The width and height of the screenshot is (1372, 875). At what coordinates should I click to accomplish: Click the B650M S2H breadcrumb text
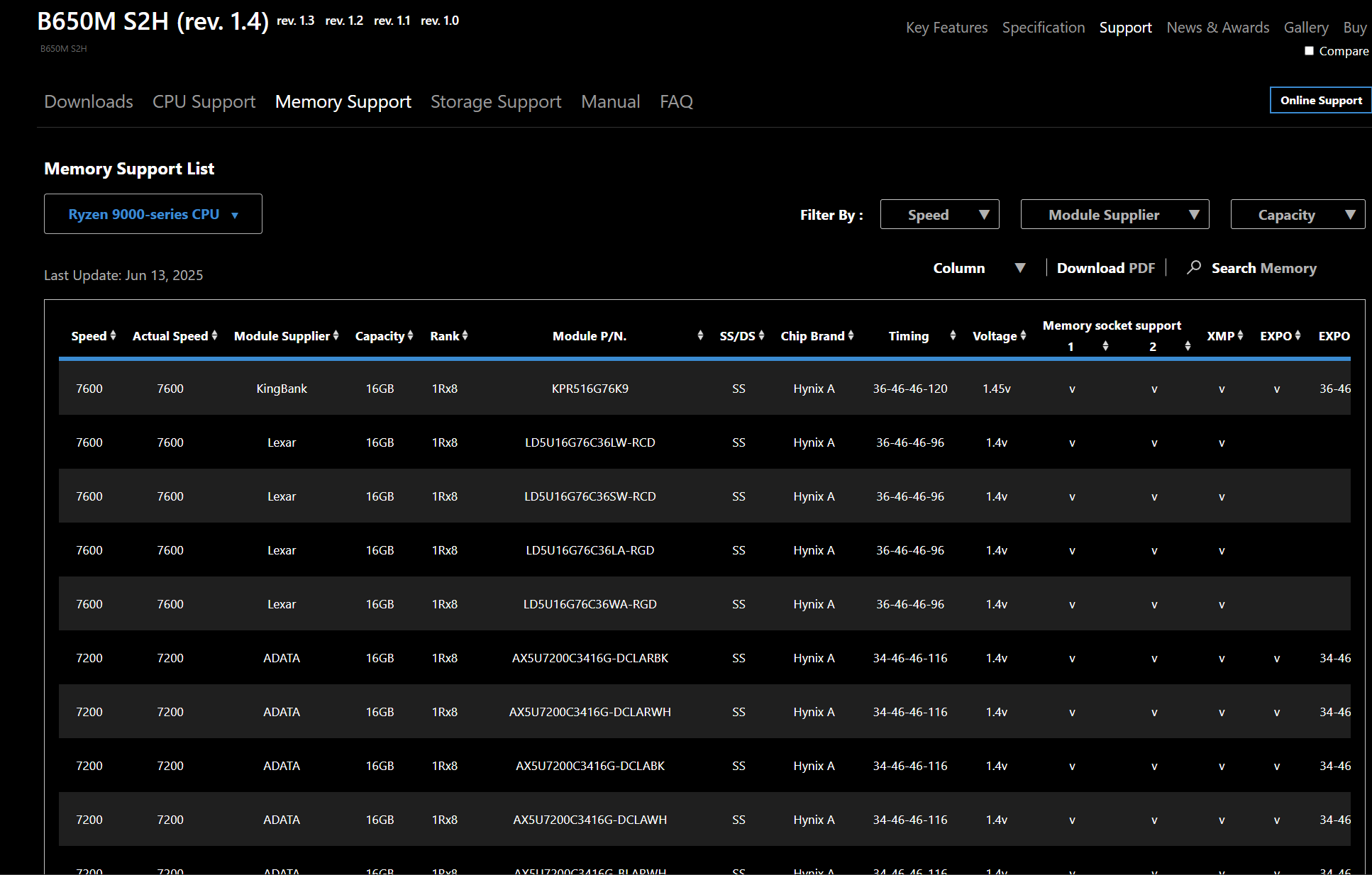pyautogui.click(x=64, y=49)
